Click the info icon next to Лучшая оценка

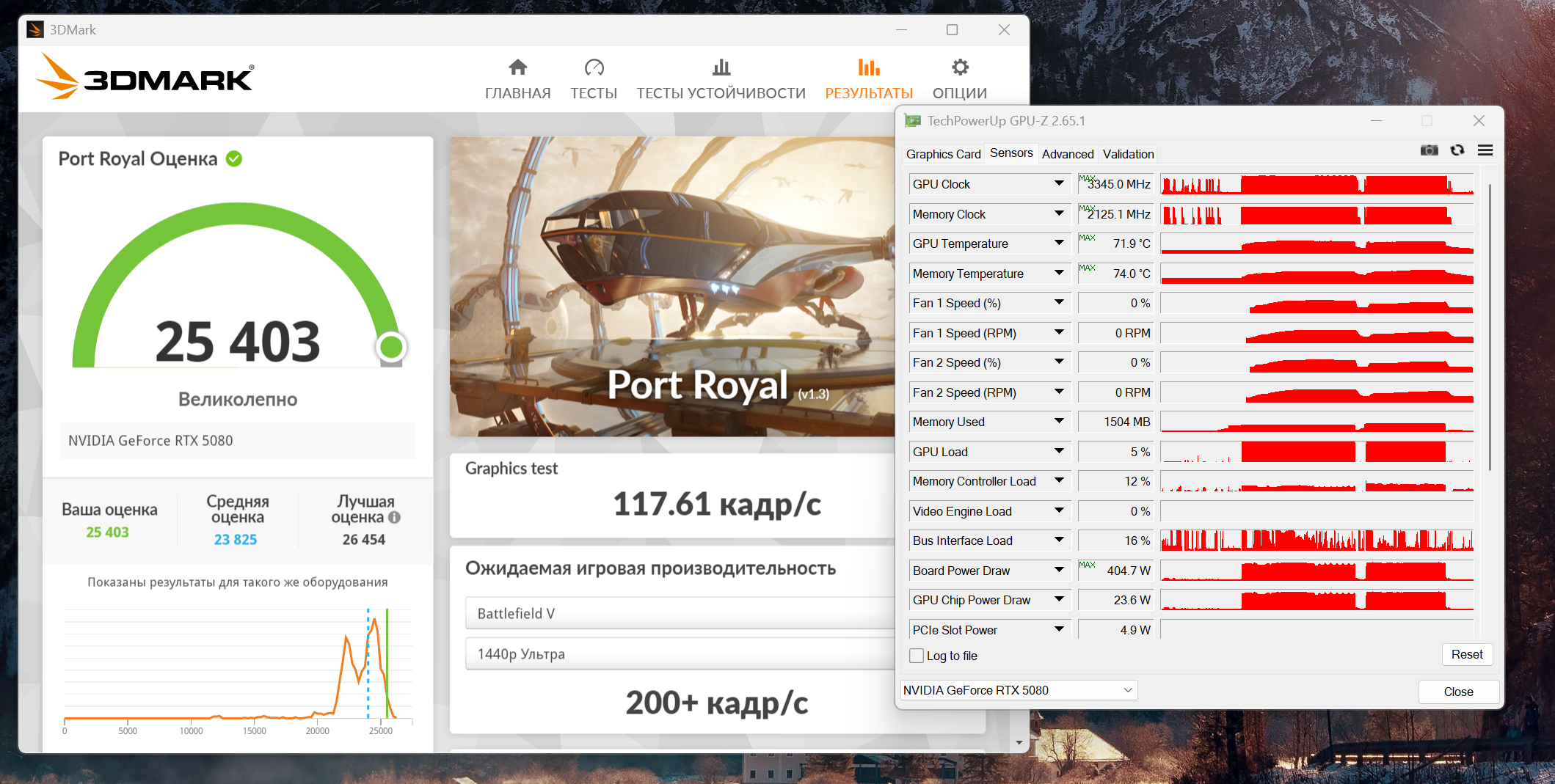point(394,517)
